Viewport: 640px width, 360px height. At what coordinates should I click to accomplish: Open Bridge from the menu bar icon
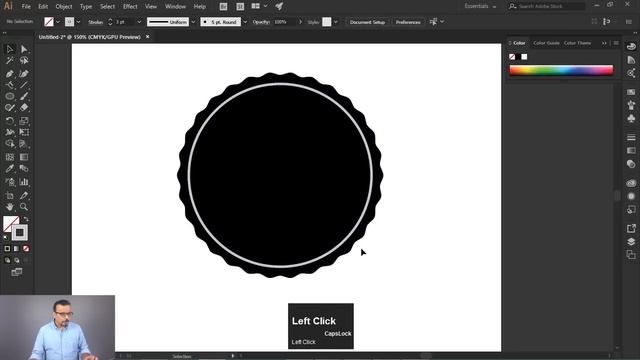pyautogui.click(x=223, y=7)
